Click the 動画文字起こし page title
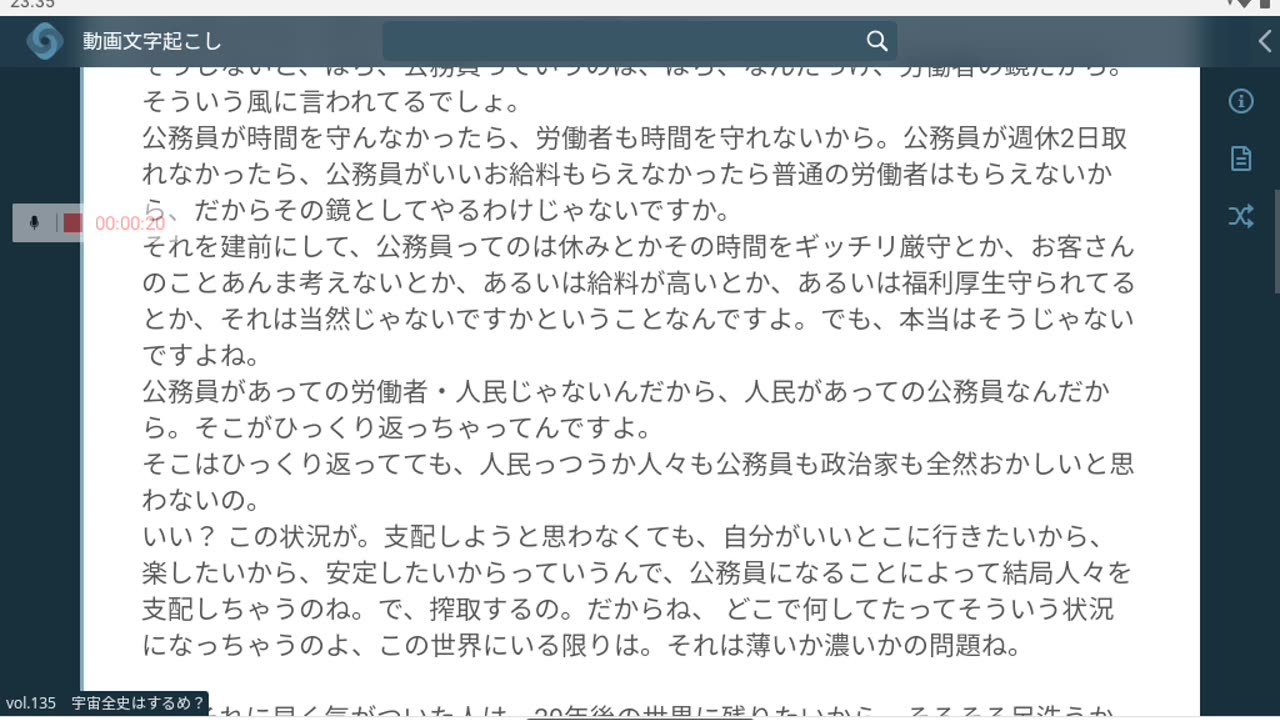The width and height of the screenshot is (1280, 720). (x=152, y=42)
